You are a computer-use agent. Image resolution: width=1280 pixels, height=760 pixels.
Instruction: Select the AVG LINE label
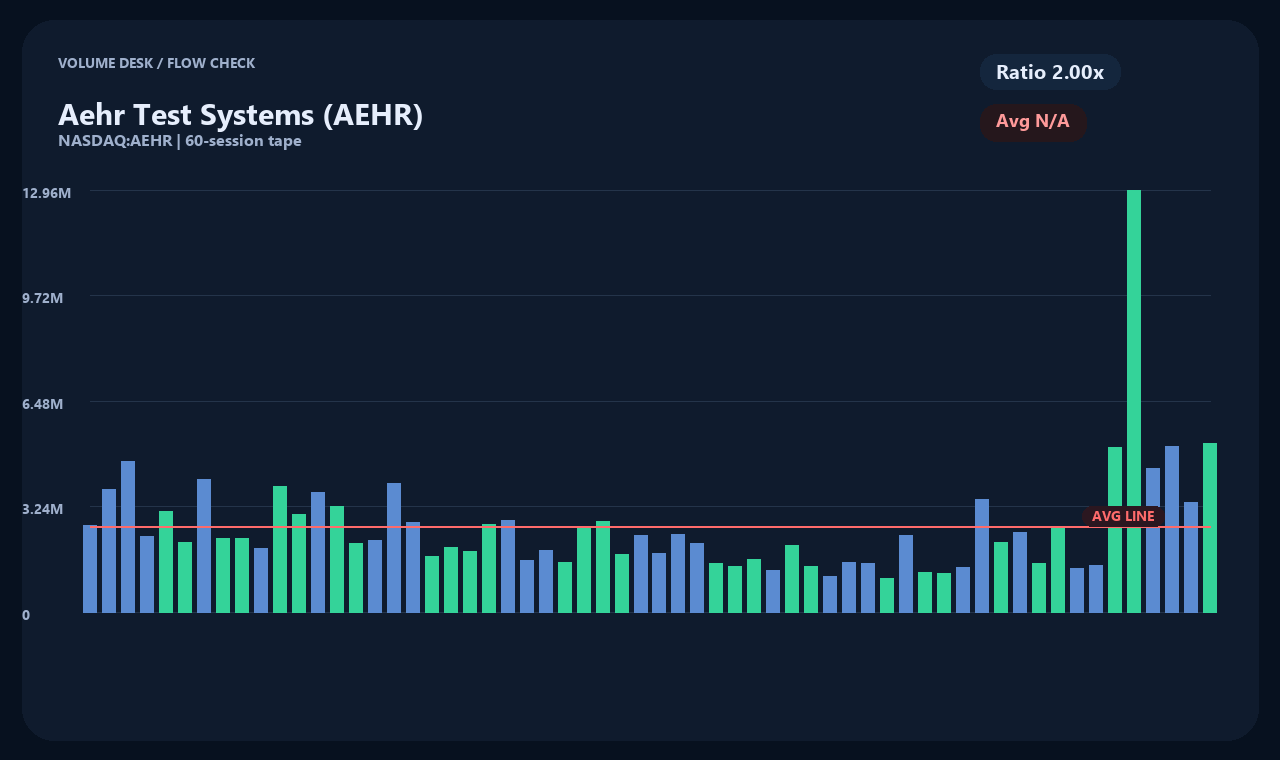coord(1123,516)
